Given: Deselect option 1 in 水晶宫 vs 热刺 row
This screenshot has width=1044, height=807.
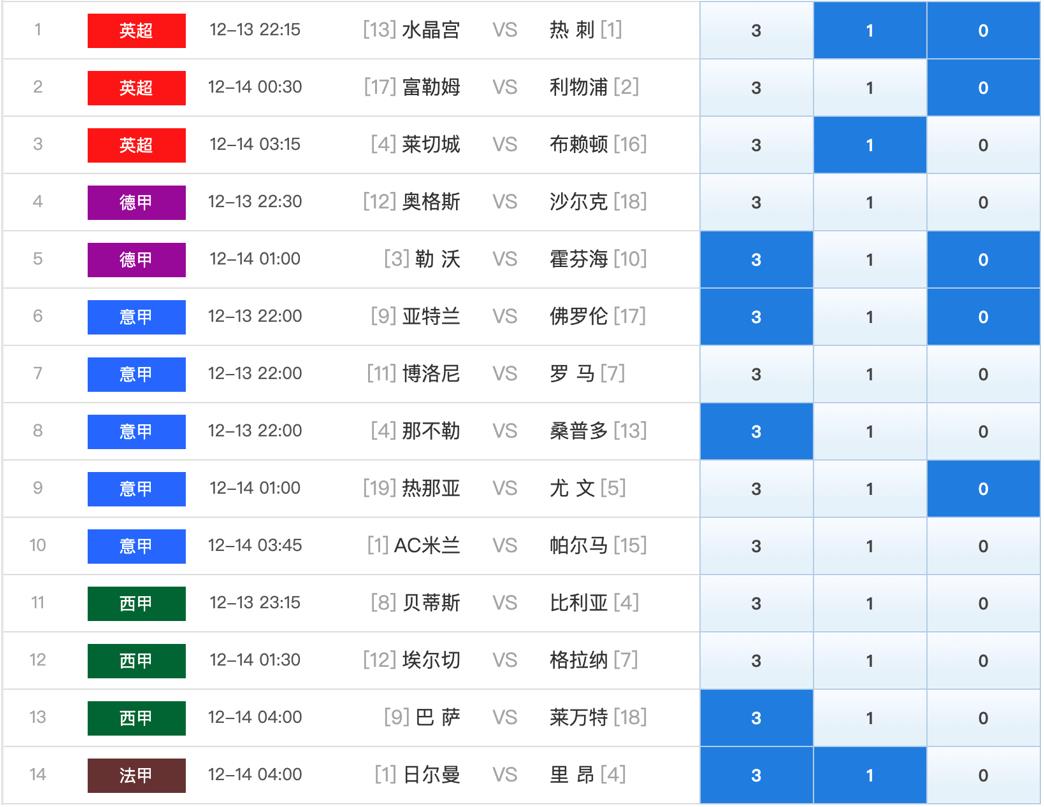Looking at the screenshot, I should (870, 31).
